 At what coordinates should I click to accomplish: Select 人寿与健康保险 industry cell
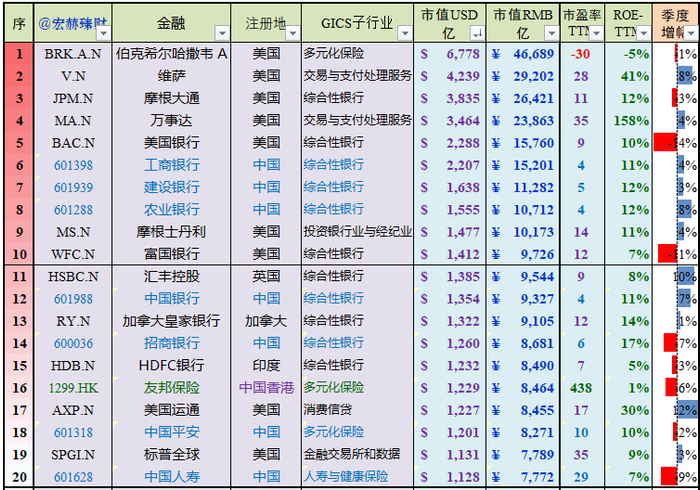(x=357, y=478)
